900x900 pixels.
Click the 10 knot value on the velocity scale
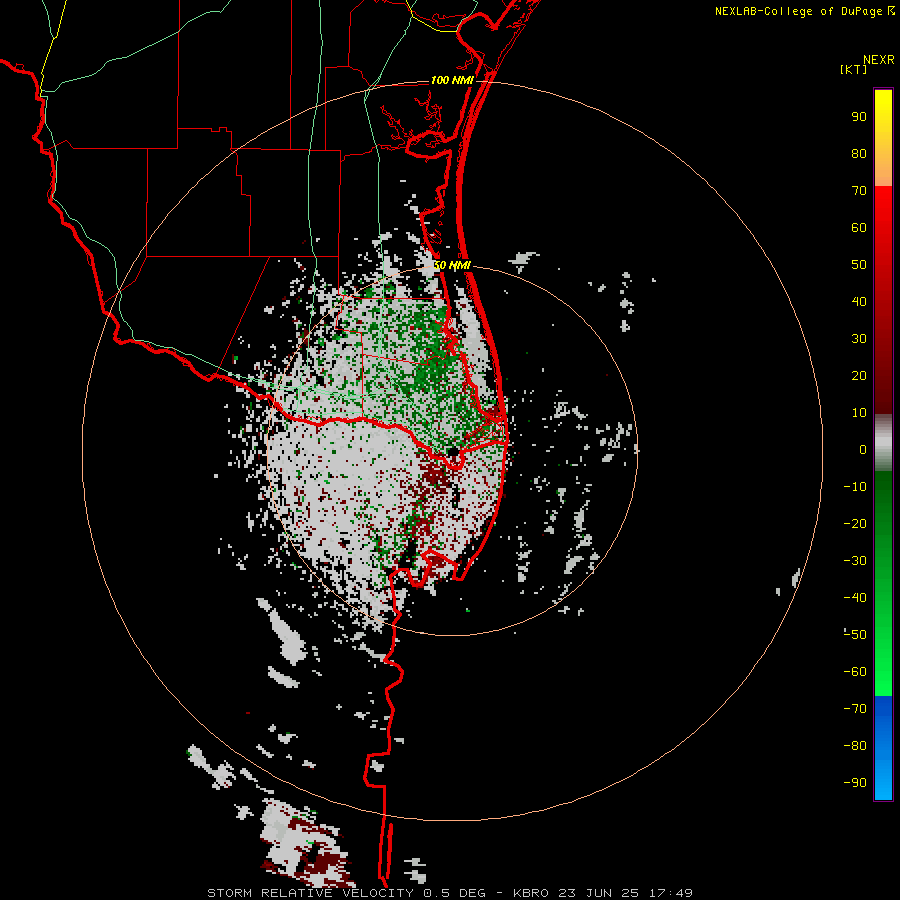(x=859, y=413)
